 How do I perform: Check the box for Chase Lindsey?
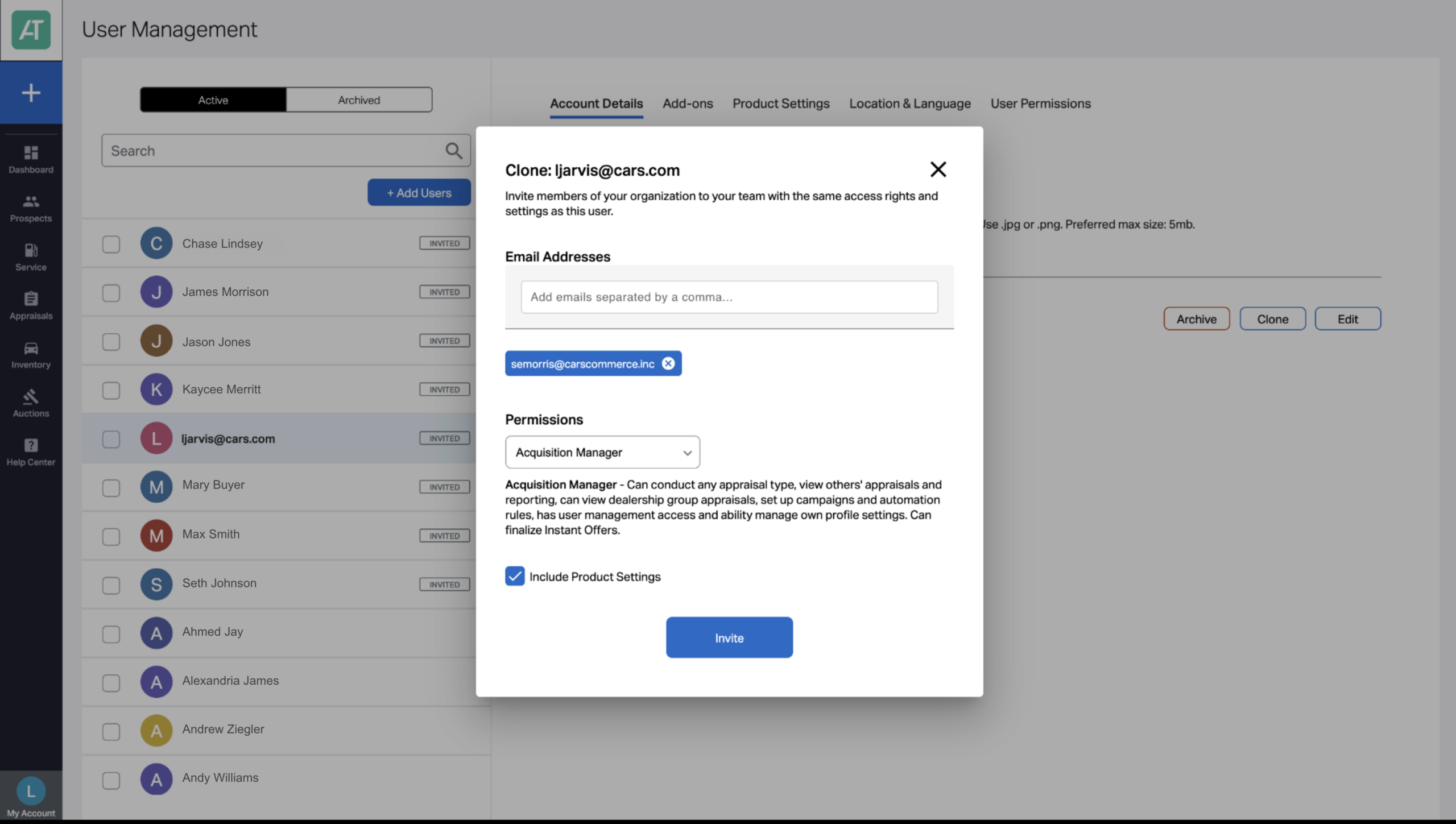111,244
